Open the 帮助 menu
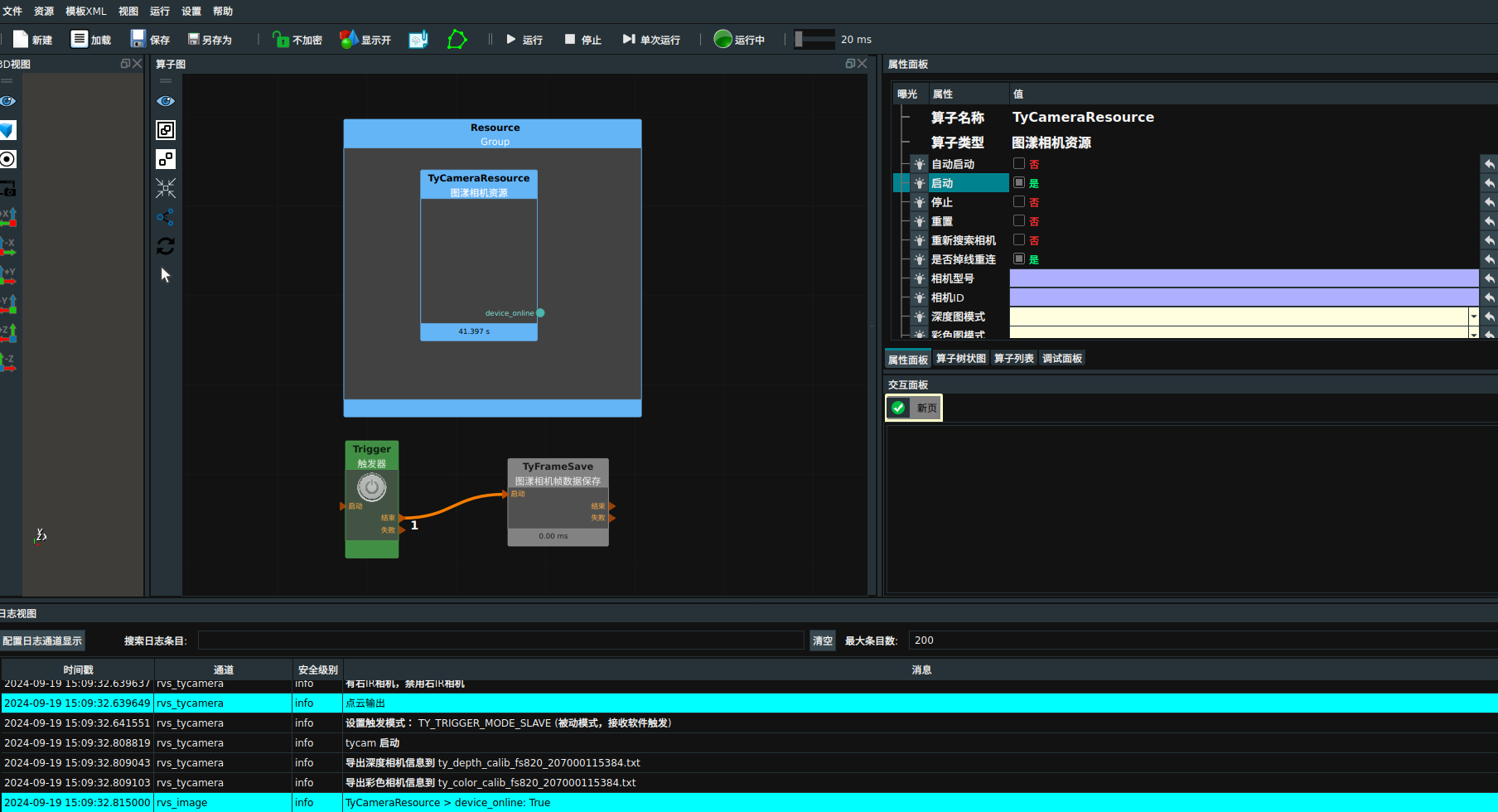 click(223, 11)
